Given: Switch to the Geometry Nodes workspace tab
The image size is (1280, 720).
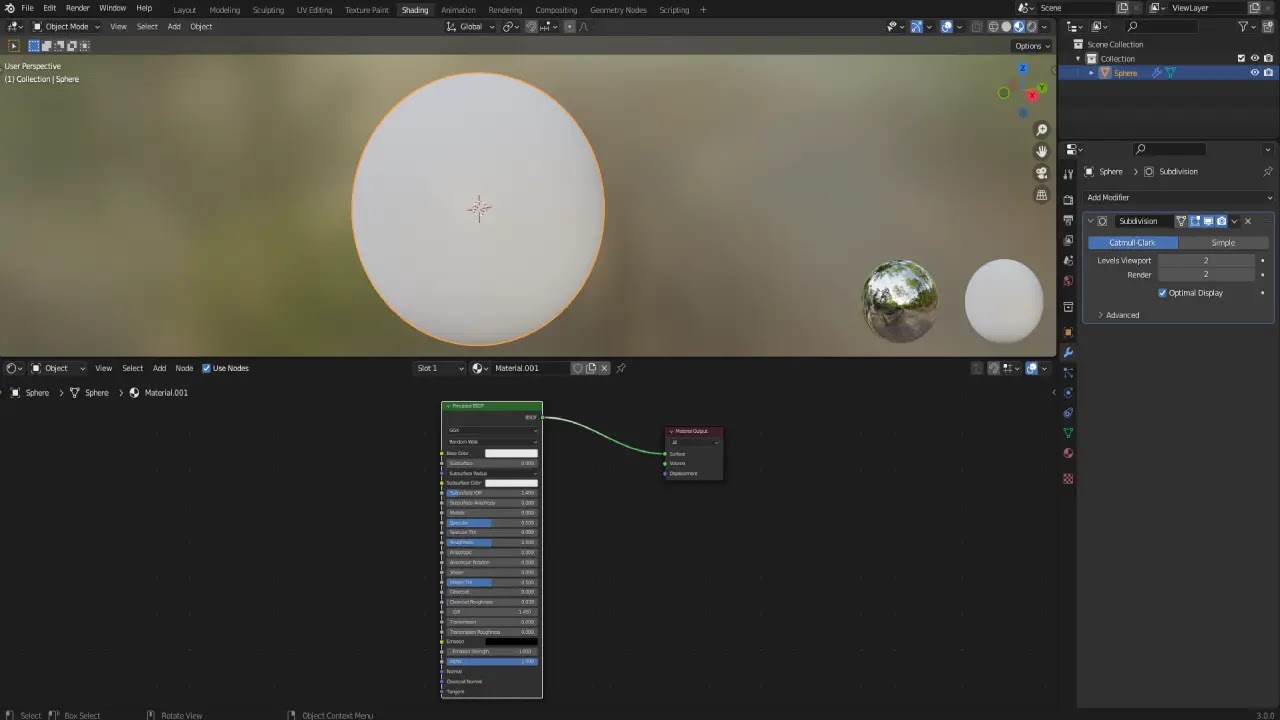Looking at the screenshot, I should [618, 10].
